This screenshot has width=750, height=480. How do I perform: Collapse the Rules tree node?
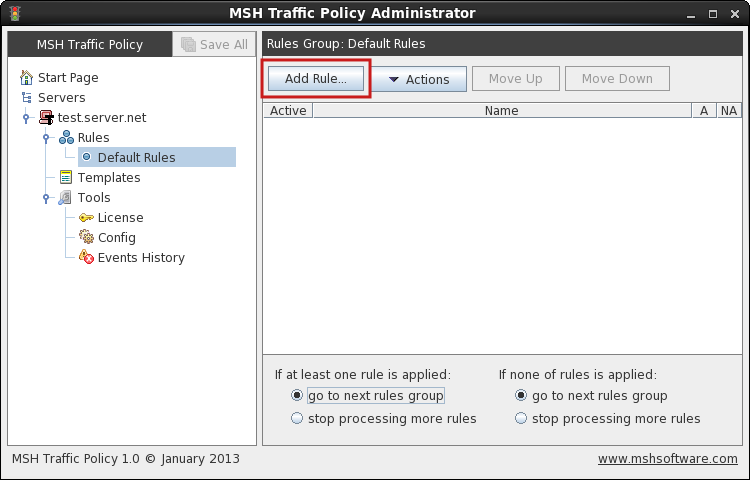click(x=46, y=138)
